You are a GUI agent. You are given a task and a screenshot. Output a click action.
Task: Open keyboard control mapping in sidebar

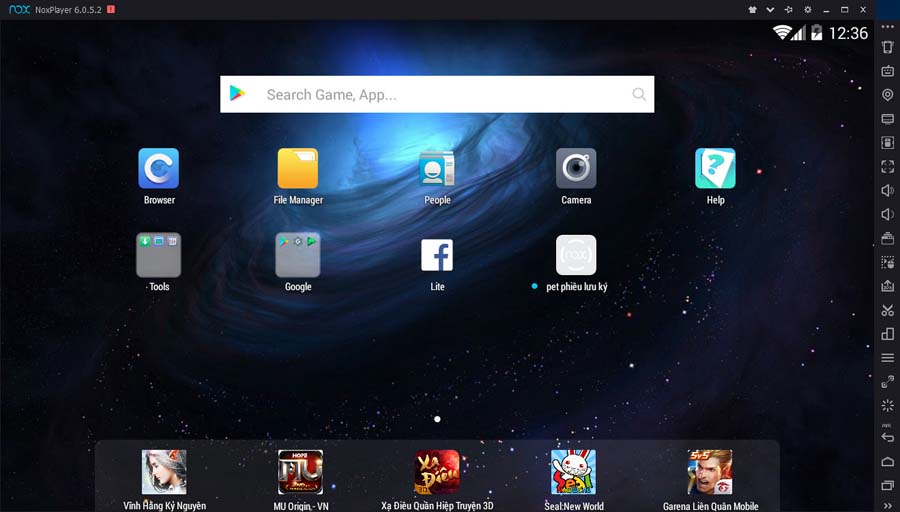pos(887,71)
